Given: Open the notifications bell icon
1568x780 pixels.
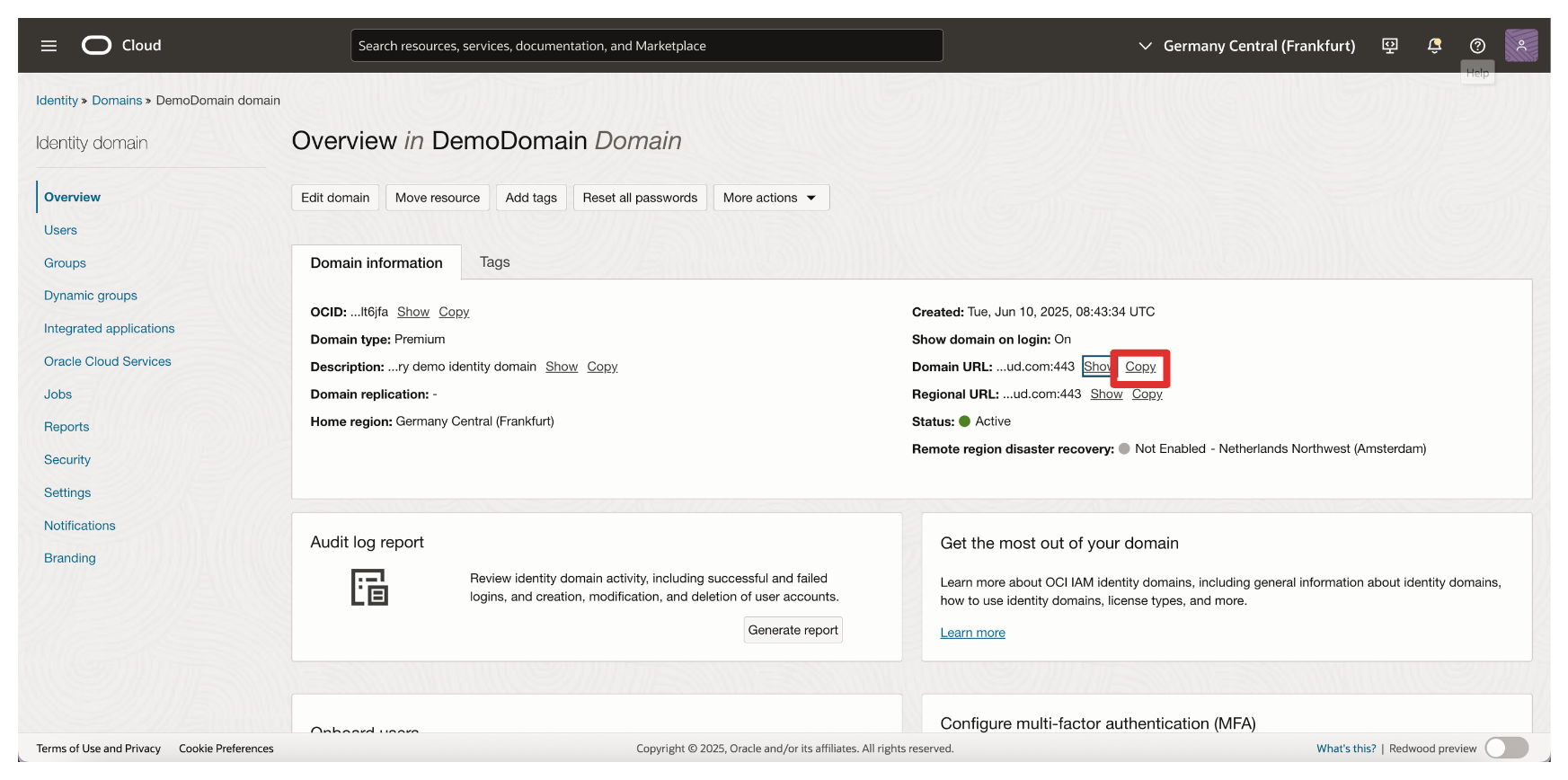Looking at the screenshot, I should click(1434, 46).
